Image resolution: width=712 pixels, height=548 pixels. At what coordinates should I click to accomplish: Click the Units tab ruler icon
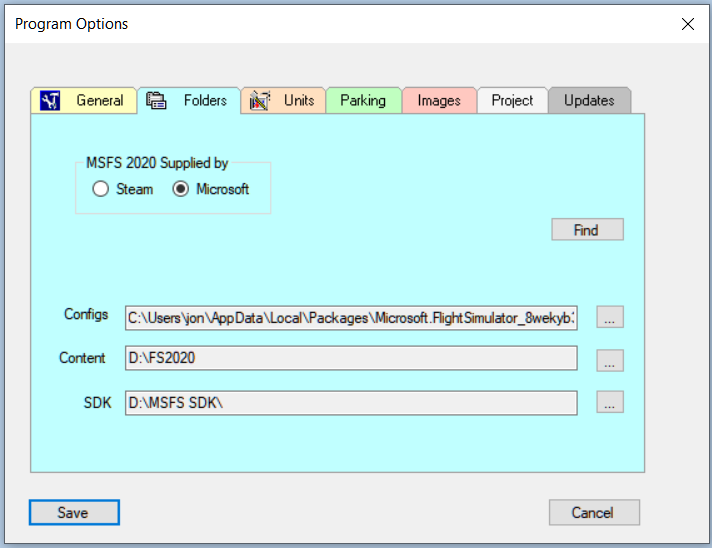[260, 100]
